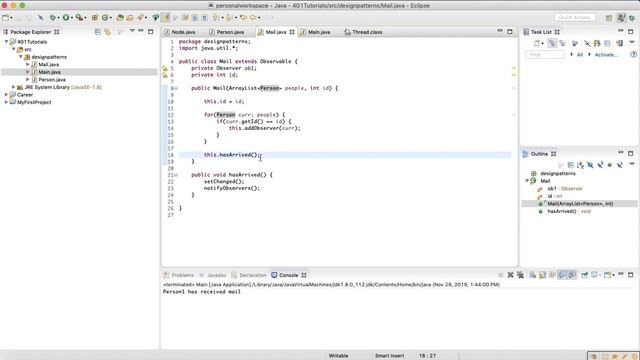Screen dimensions: 640x360
Task: Toggle Focus on Workweek in Task List
Action: tap(576, 43)
